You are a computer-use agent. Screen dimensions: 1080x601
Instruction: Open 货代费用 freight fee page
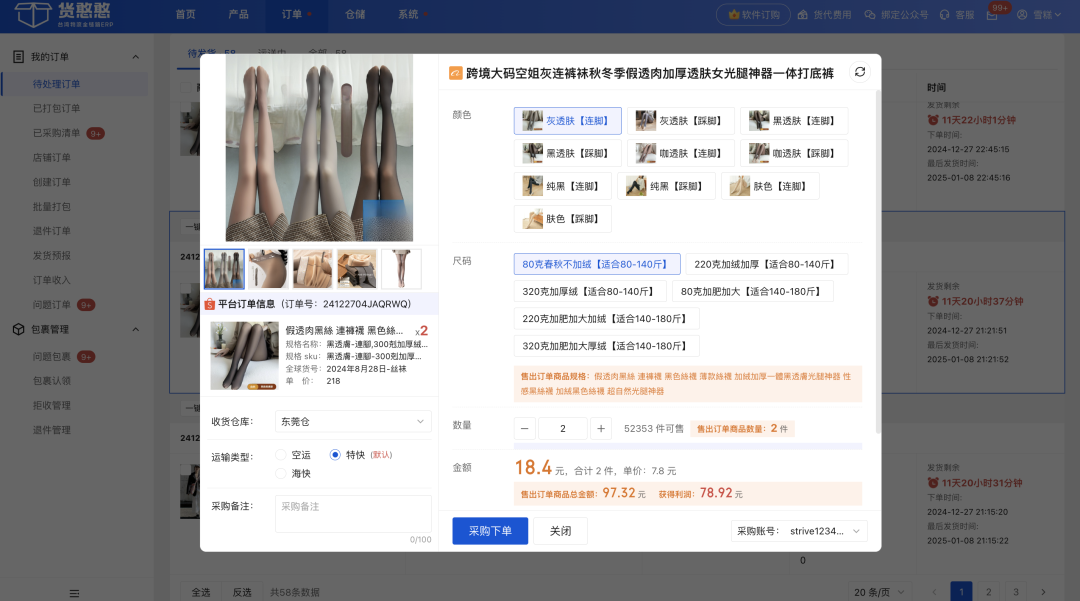coord(825,14)
